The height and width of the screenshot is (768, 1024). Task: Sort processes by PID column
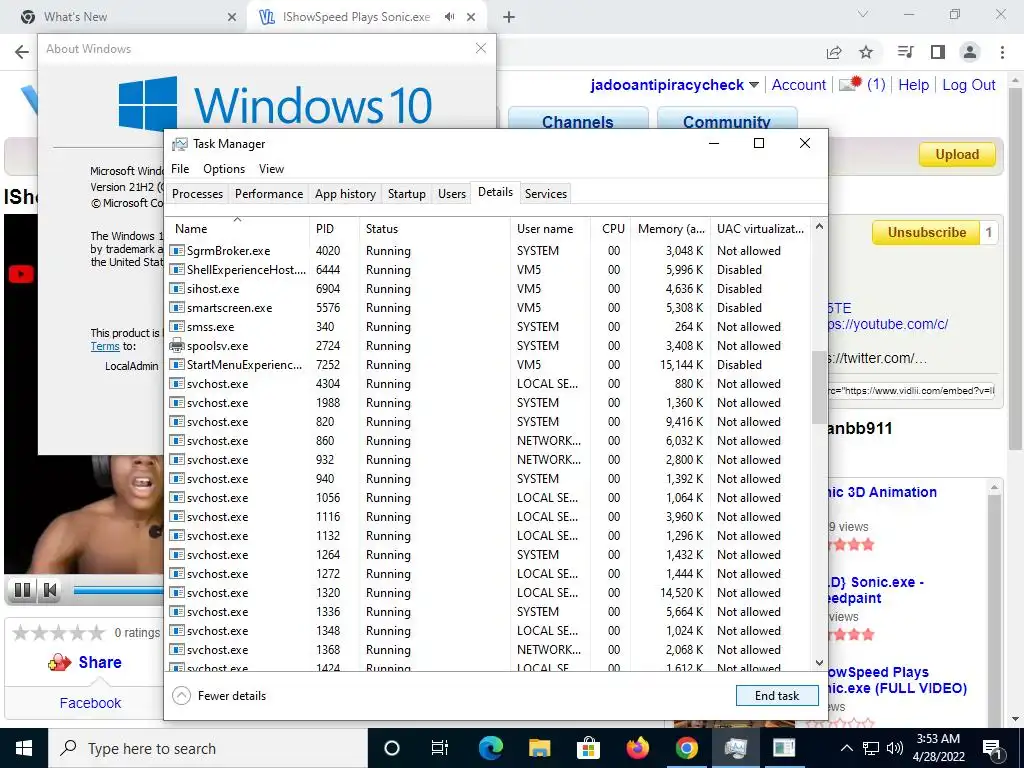(x=334, y=229)
